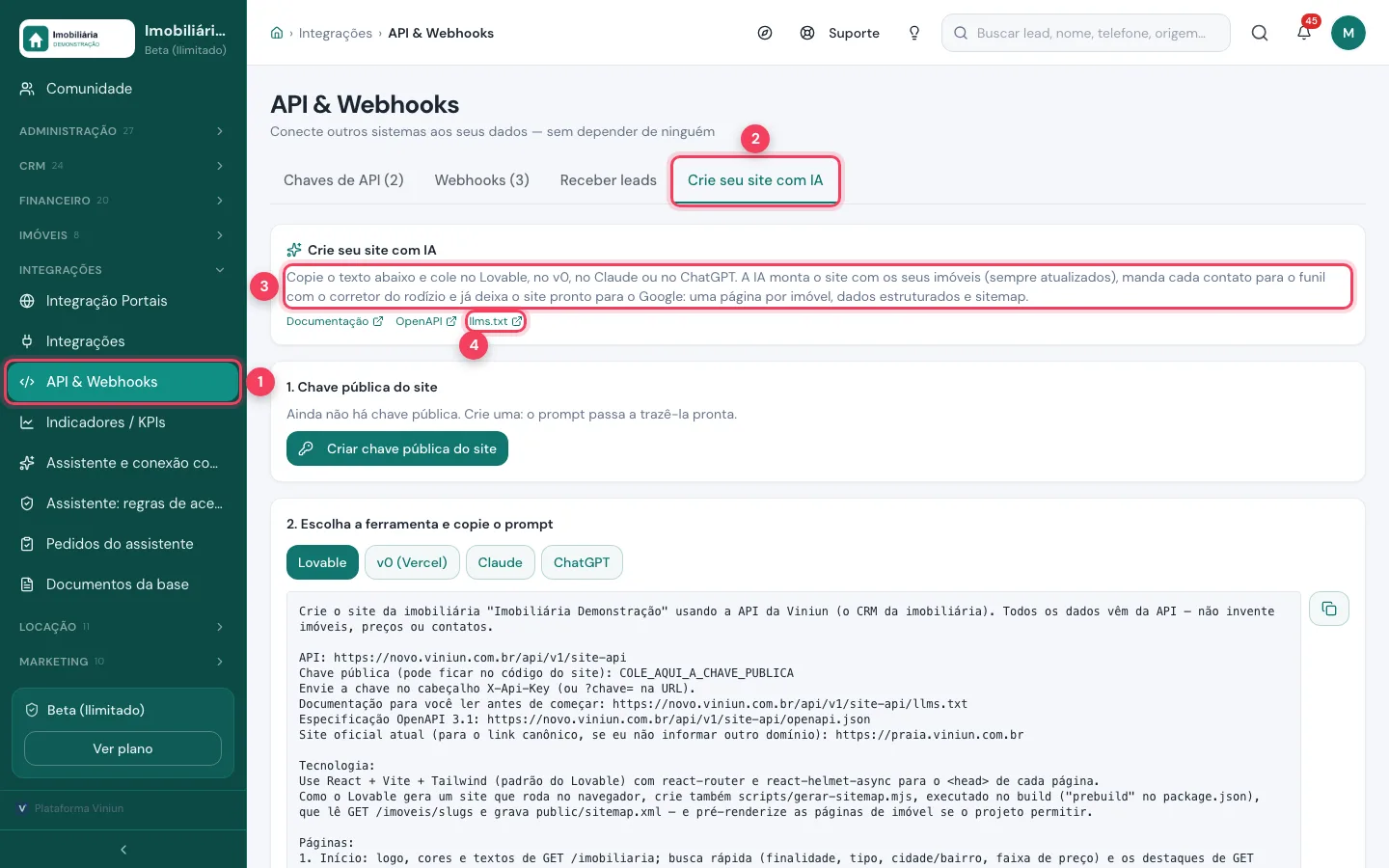Screen dimensions: 1389x868
Task: Click the magnifier search button in header
Action: 1260,33
